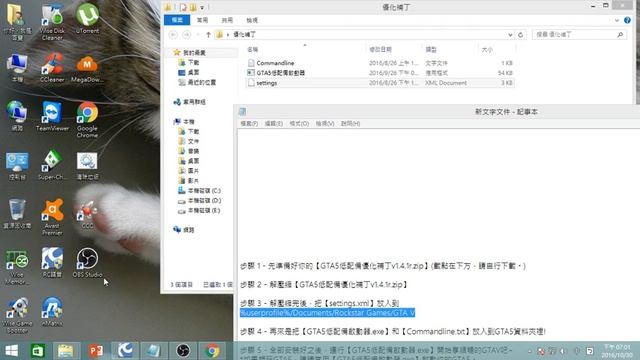This screenshot has height=360, width=640.
Task: Expand the Explorer ribbon with the chevron
Action: [617, 20]
